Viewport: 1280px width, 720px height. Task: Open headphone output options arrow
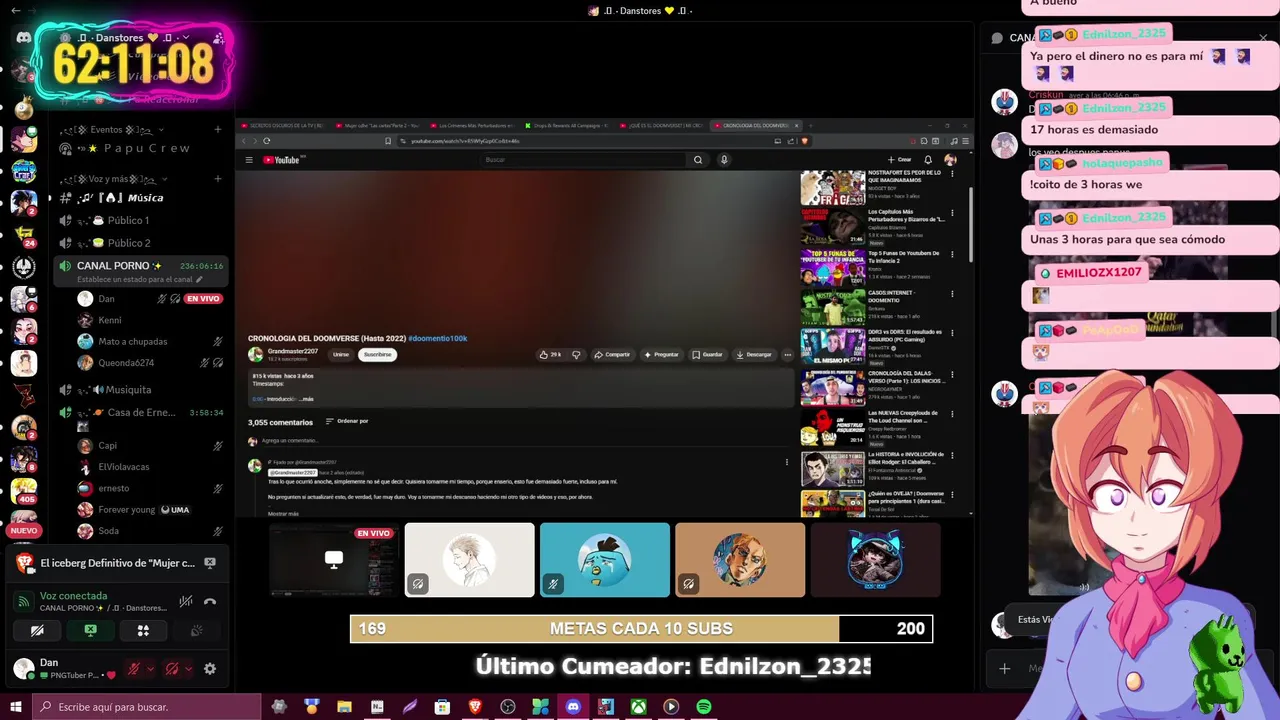[188, 669]
